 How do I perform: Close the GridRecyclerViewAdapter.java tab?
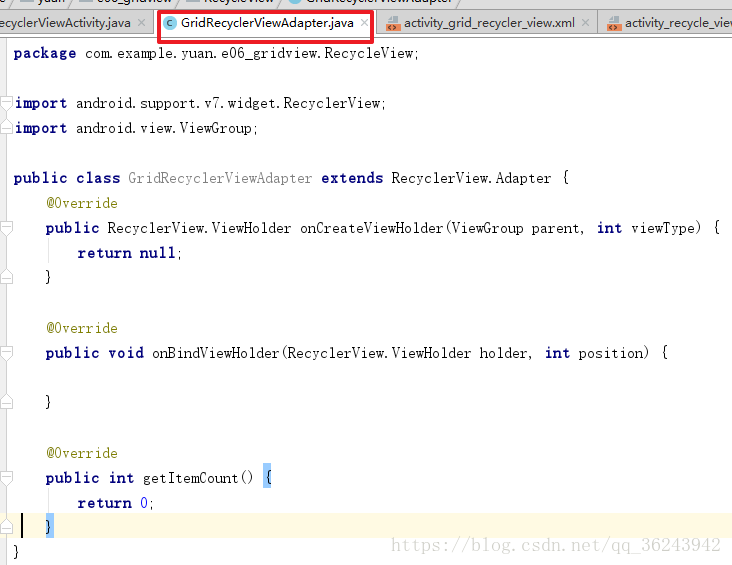(x=364, y=22)
